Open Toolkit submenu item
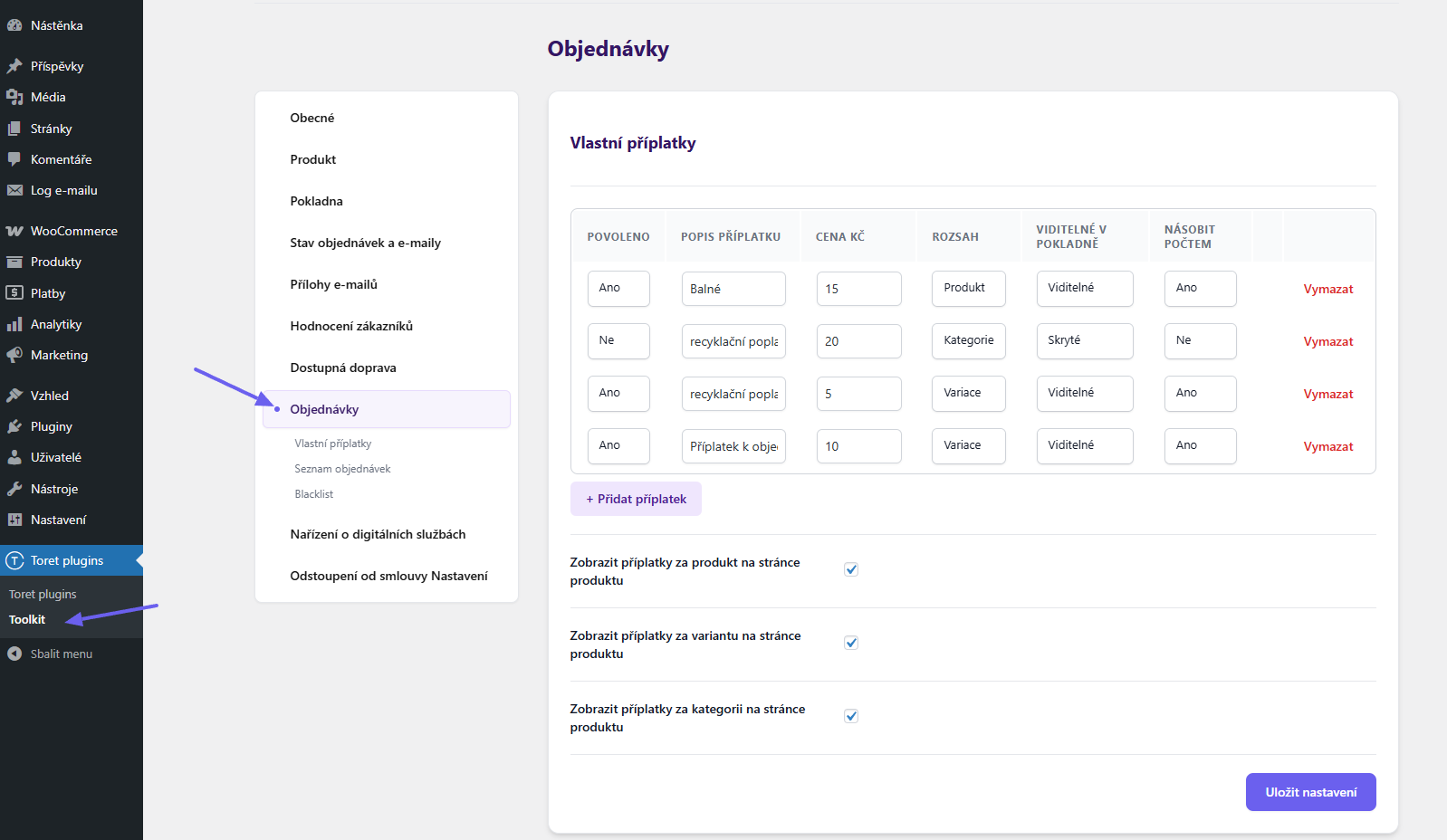1447x840 pixels. tap(27, 619)
